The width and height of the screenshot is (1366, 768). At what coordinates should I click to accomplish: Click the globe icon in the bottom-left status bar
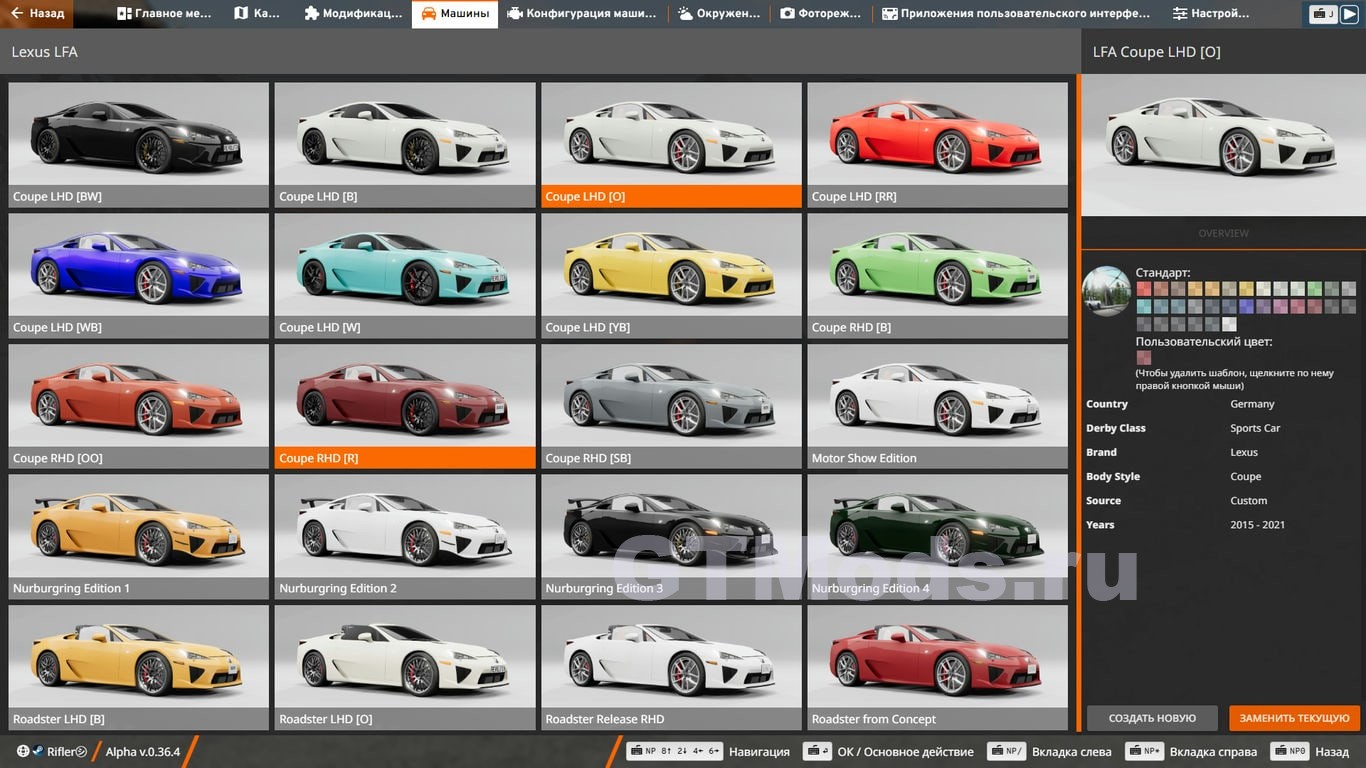pos(23,751)
